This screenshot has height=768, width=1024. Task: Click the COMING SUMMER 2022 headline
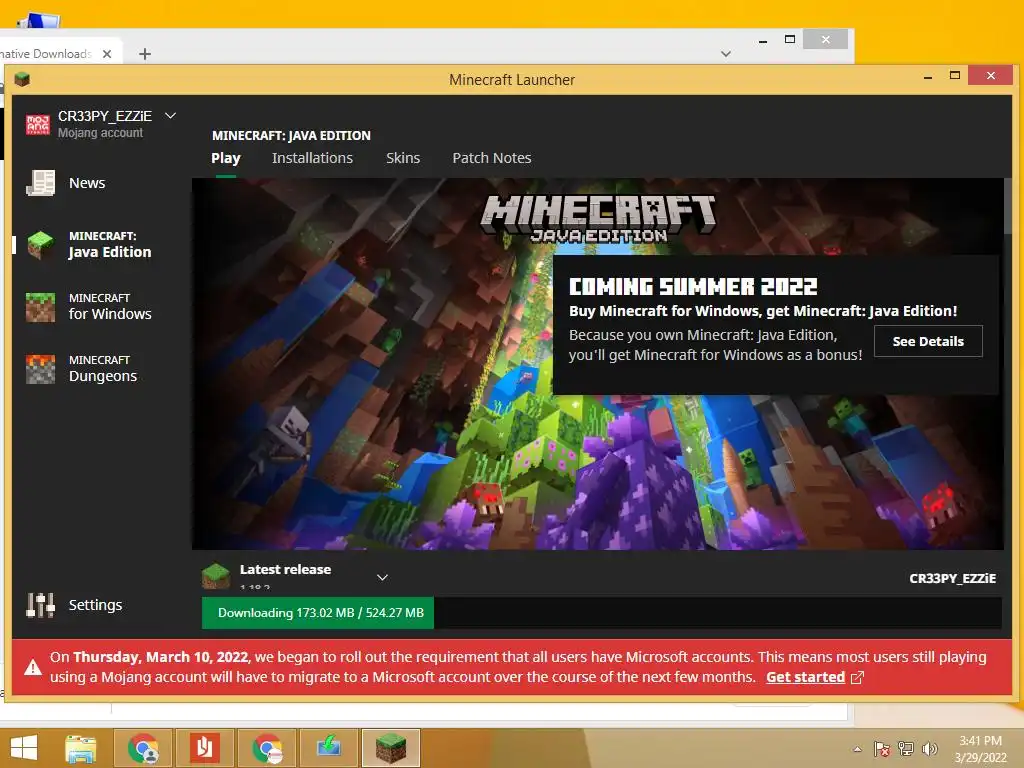693,286
